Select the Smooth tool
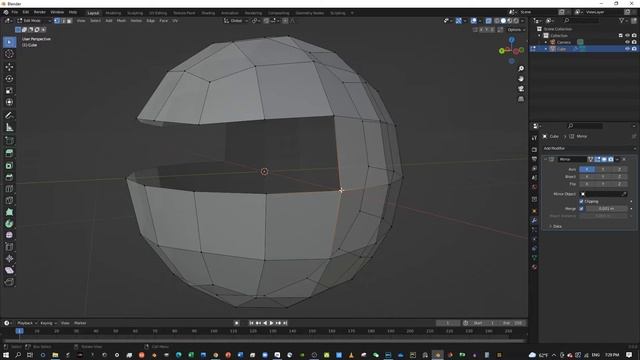640x360 pixels. 9,235
